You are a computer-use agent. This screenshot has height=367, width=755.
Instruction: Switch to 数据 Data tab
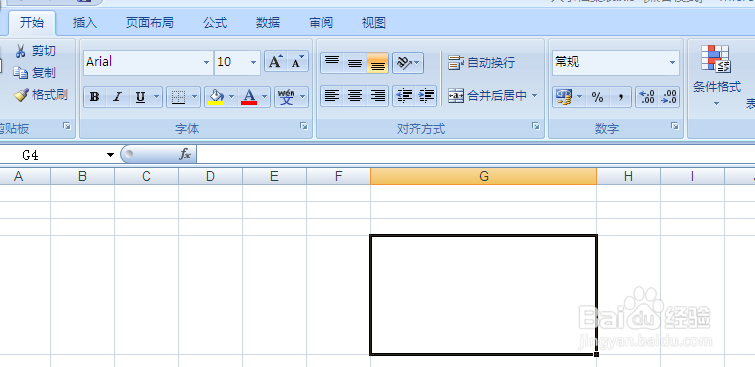(268, 23)
